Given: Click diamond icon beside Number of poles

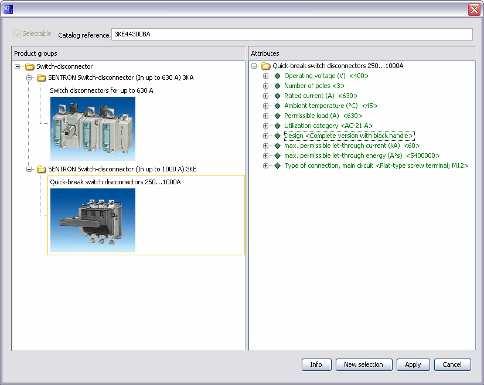Looking at the screenshot, I should coord(277,86).
